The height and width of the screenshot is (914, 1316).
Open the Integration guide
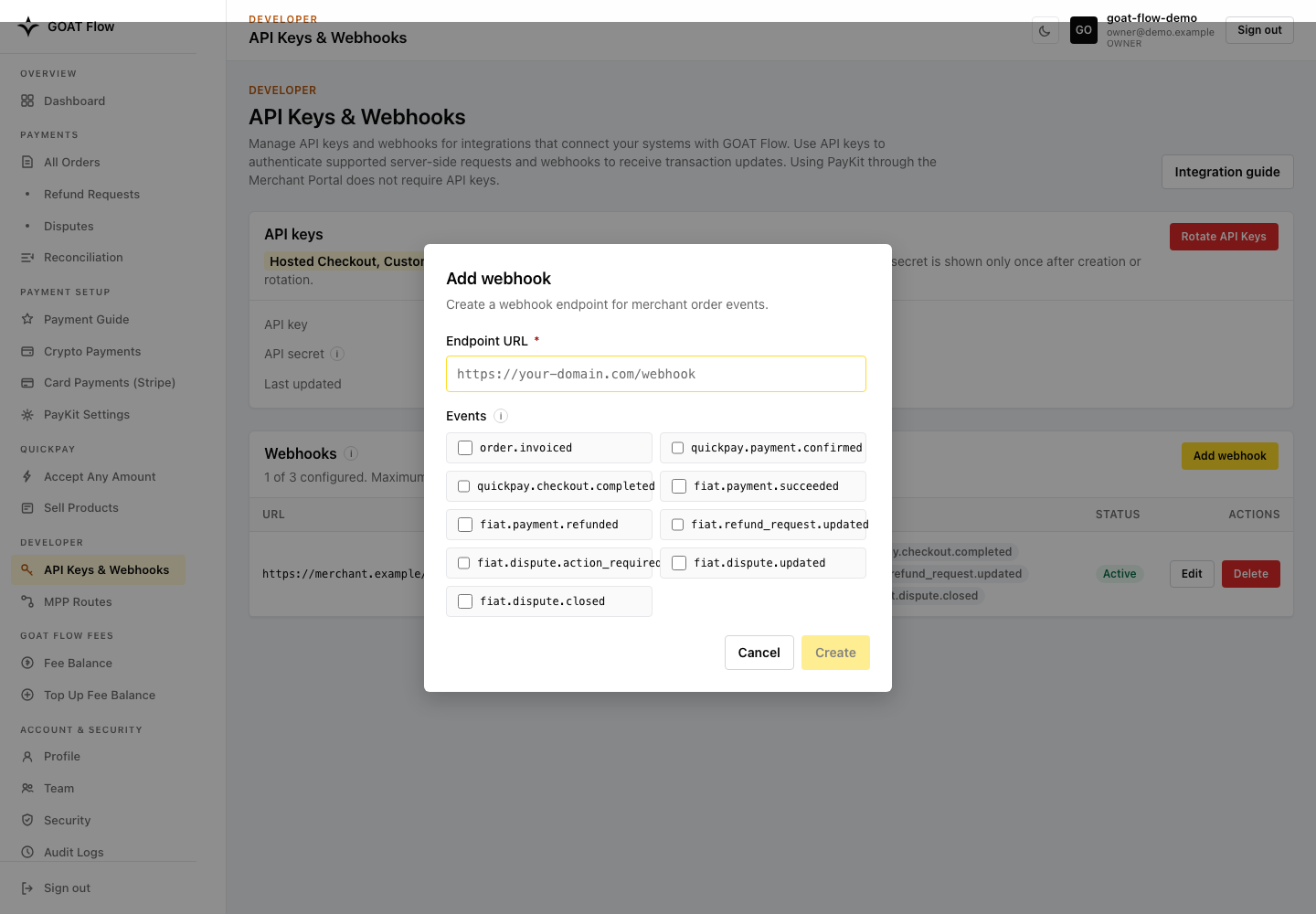tap(1227, 172)
